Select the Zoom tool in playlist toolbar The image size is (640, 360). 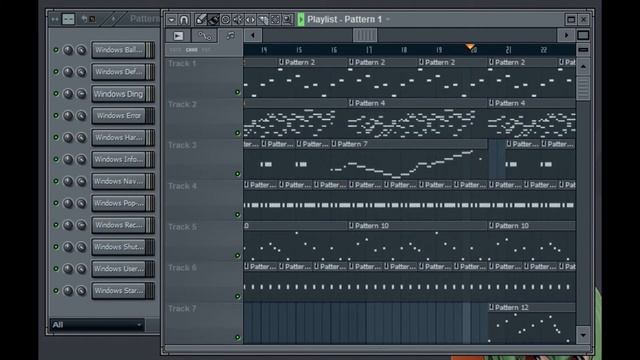[x=287, y=19]
